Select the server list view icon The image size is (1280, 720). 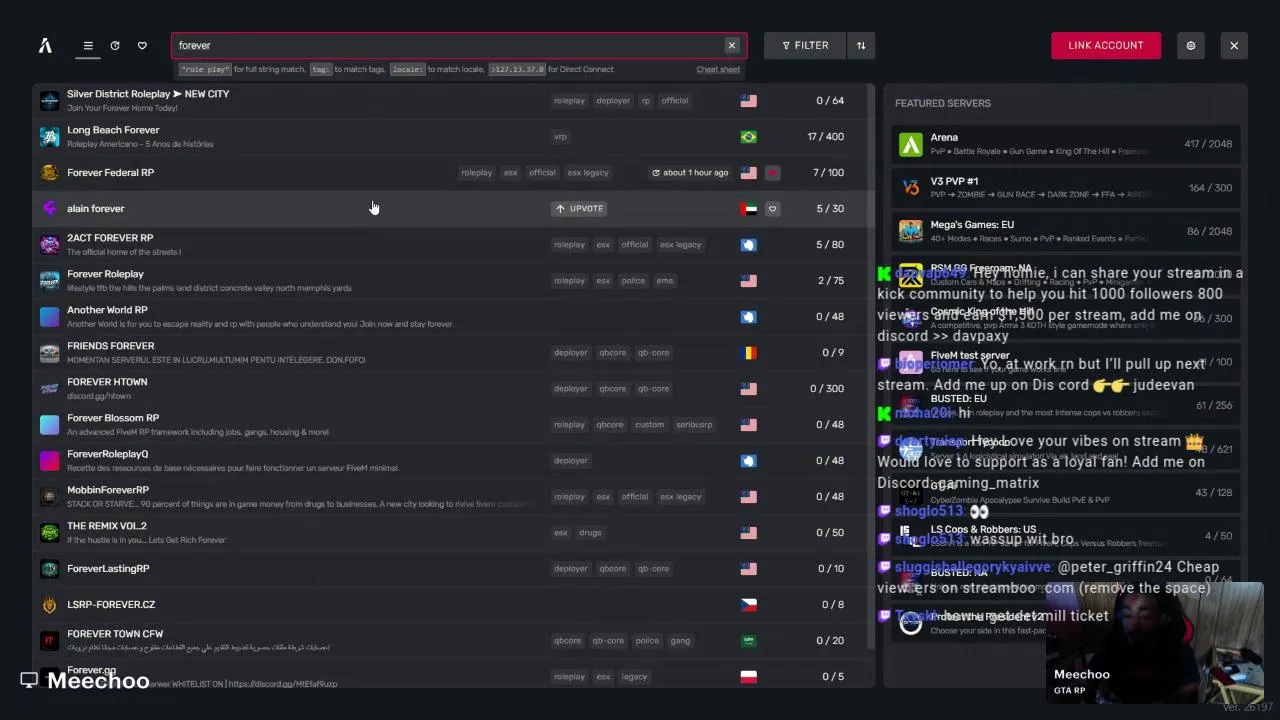[88, 45]
